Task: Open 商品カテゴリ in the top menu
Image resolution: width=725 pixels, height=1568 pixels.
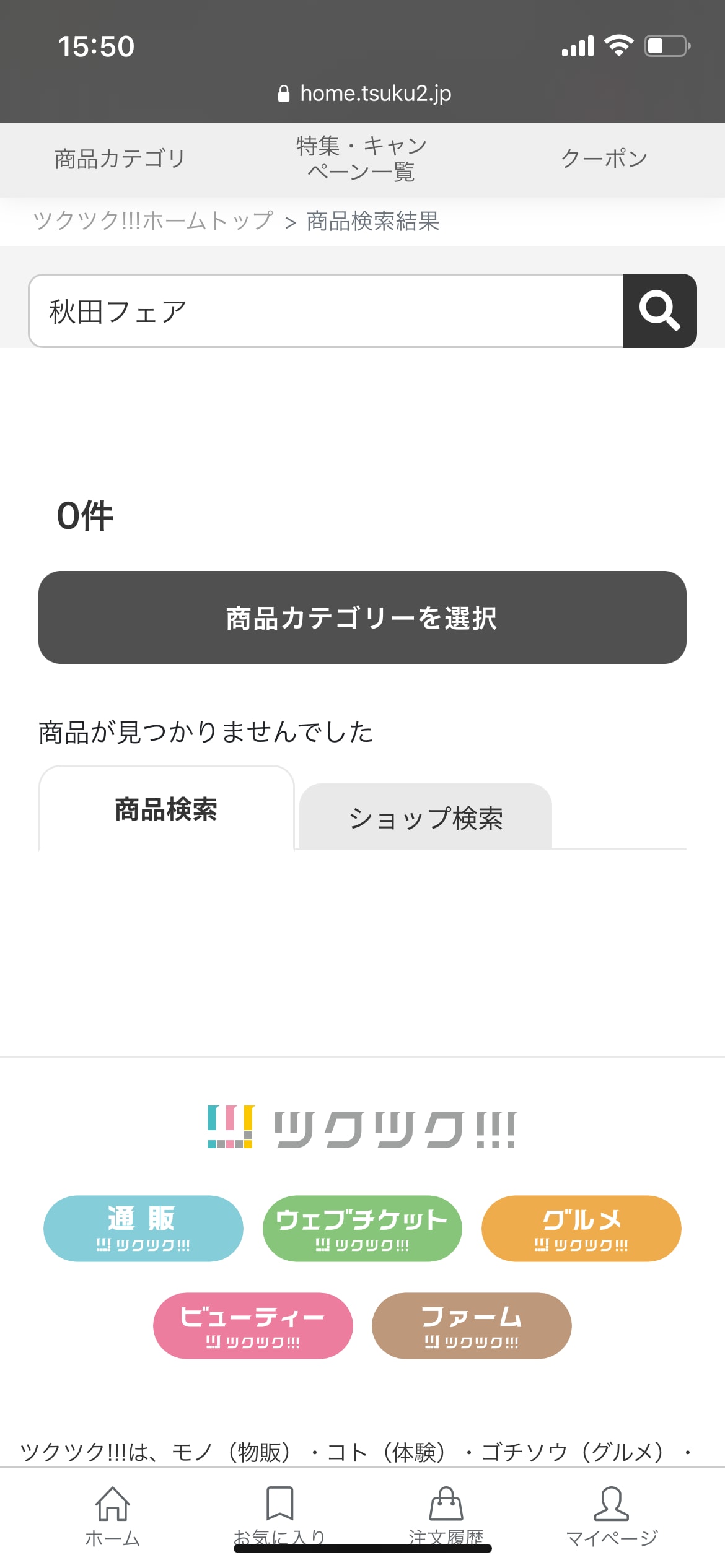Action: point(120,159)
